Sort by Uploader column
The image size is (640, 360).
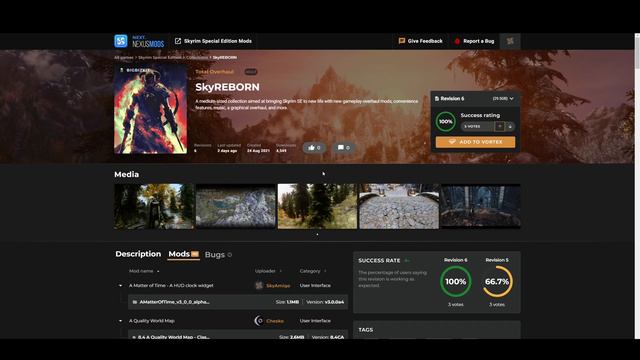point(268,271)
